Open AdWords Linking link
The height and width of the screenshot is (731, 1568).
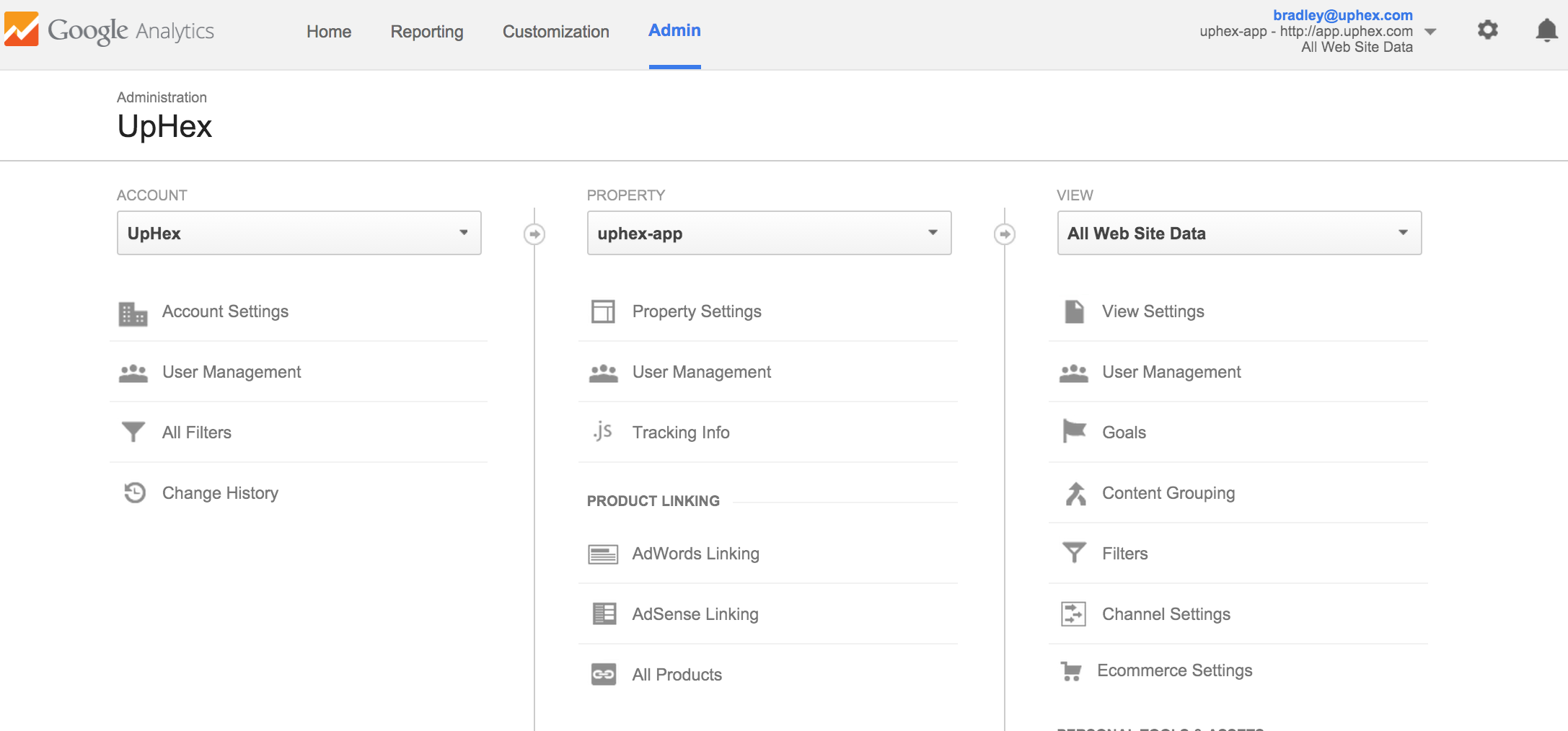[696, 554]
